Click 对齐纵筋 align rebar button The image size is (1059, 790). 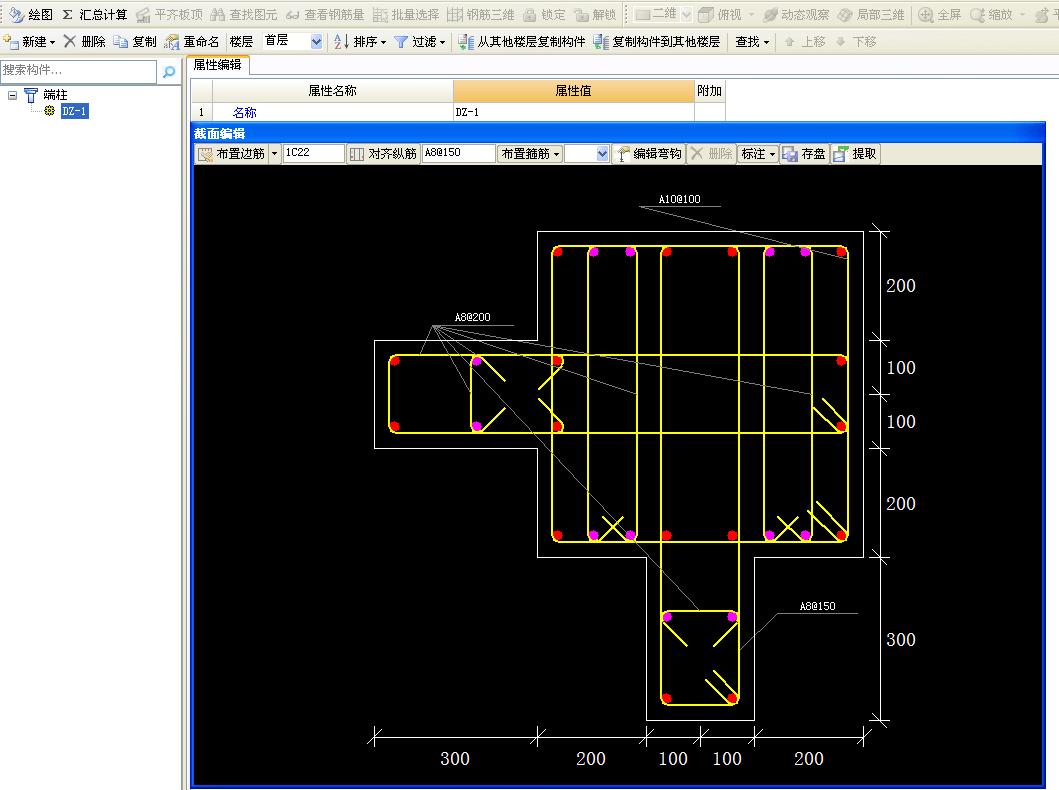pyautogui.click(x=383, y=154)
